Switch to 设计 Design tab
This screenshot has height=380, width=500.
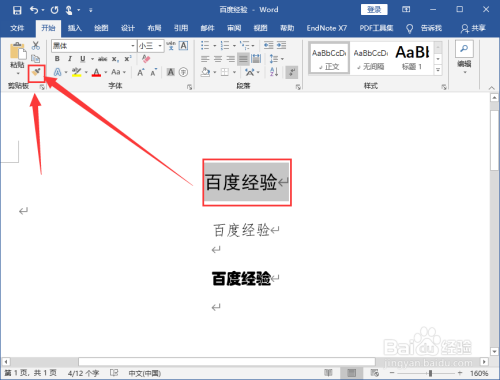click(128, 28)
